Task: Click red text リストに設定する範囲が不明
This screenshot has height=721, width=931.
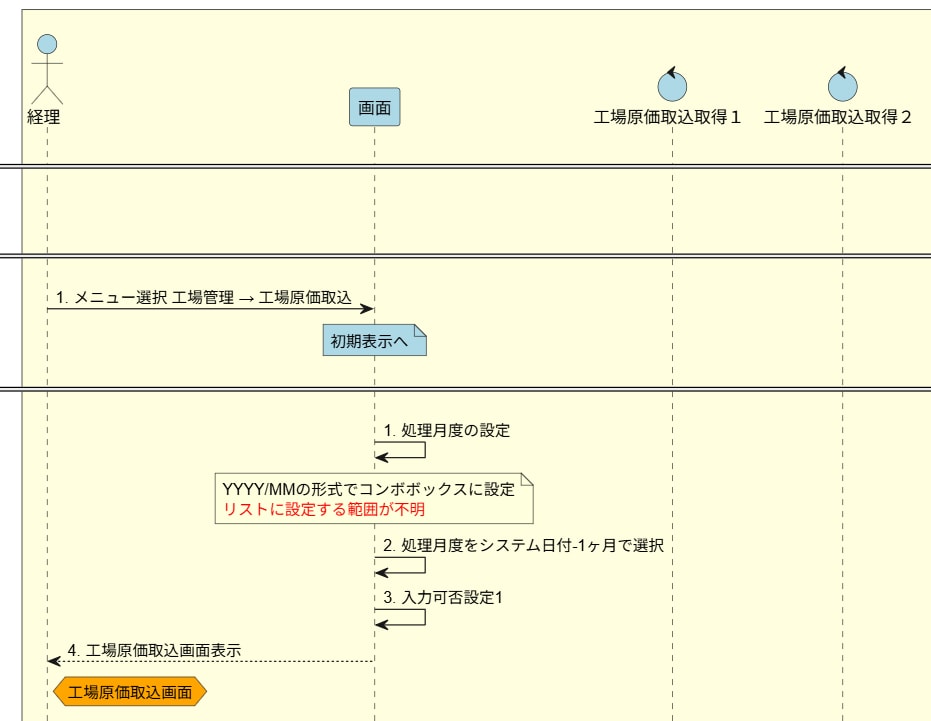Action: (x=324, y=510)
